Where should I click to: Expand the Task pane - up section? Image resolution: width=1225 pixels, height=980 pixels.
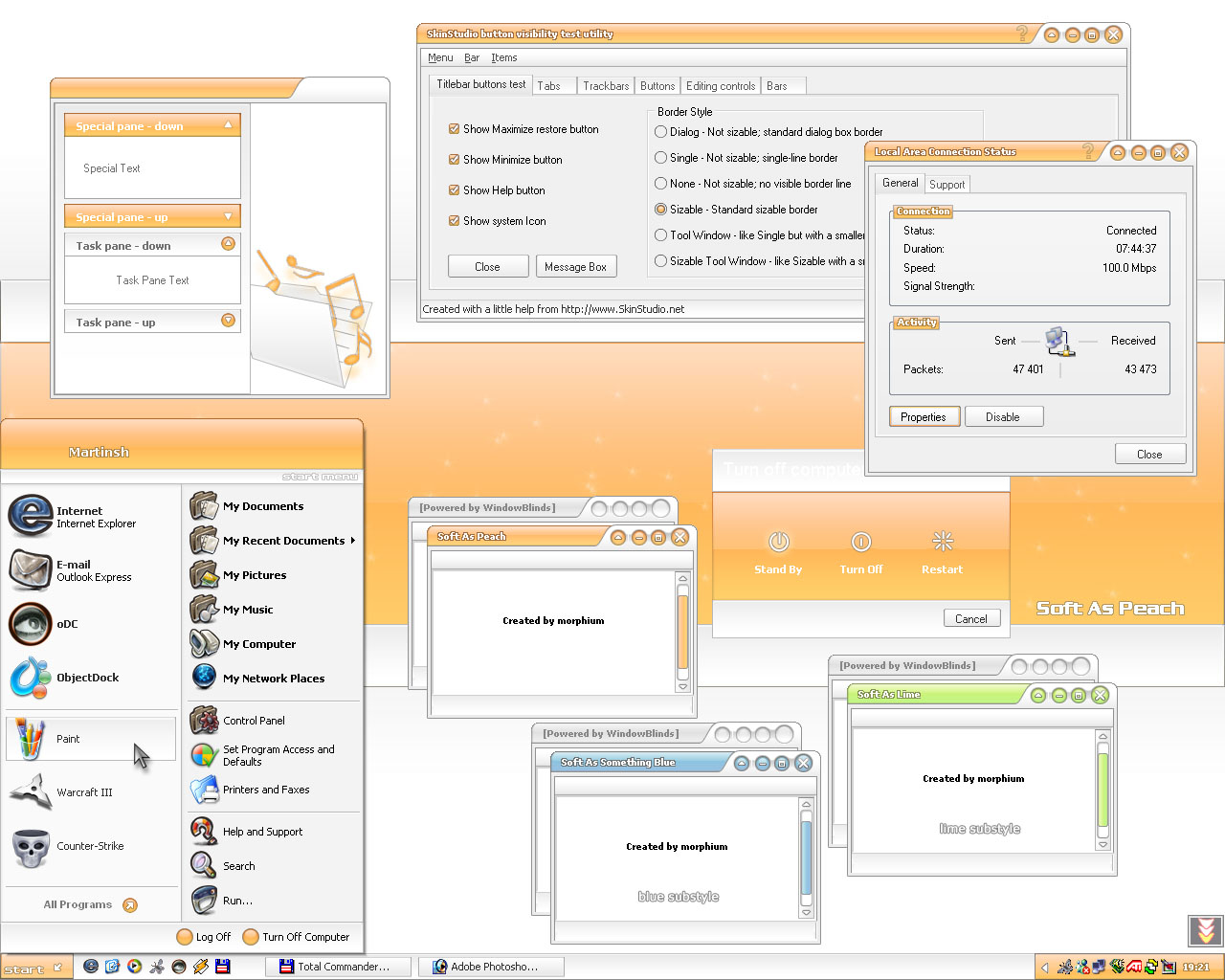pos(152,322)
